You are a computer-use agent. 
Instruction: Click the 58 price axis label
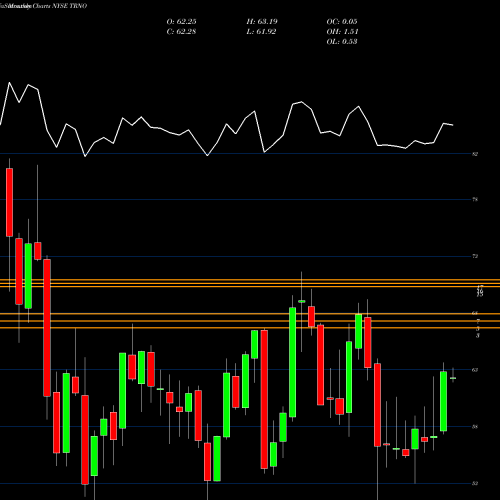[475, 427]
